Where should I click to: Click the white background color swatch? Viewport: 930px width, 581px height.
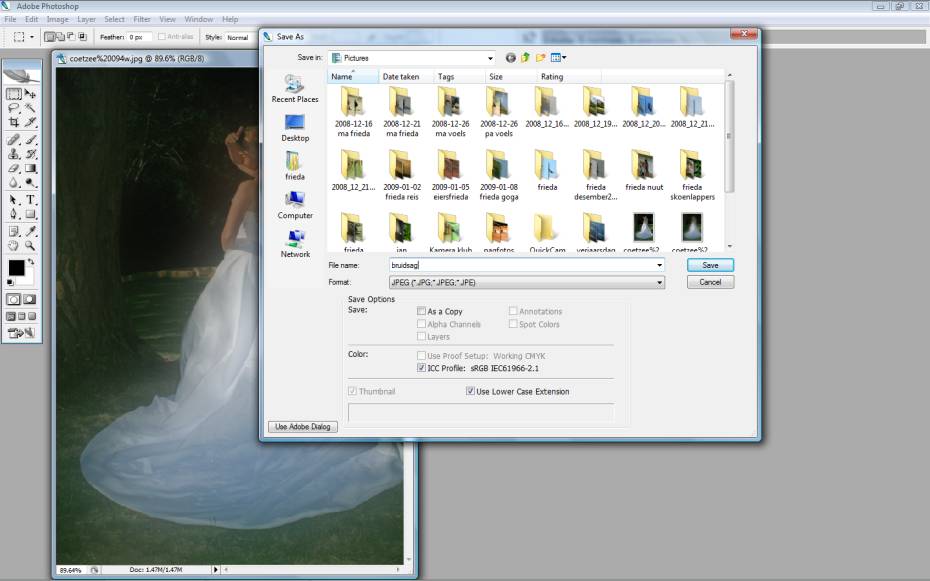pos(27,279)
